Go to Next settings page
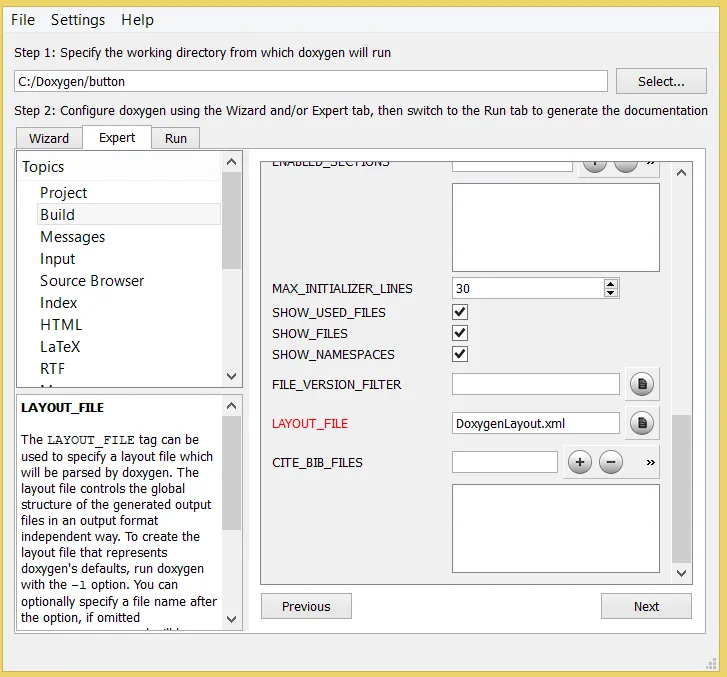Screen dimensions: 727x677 [x=646, y=606]
